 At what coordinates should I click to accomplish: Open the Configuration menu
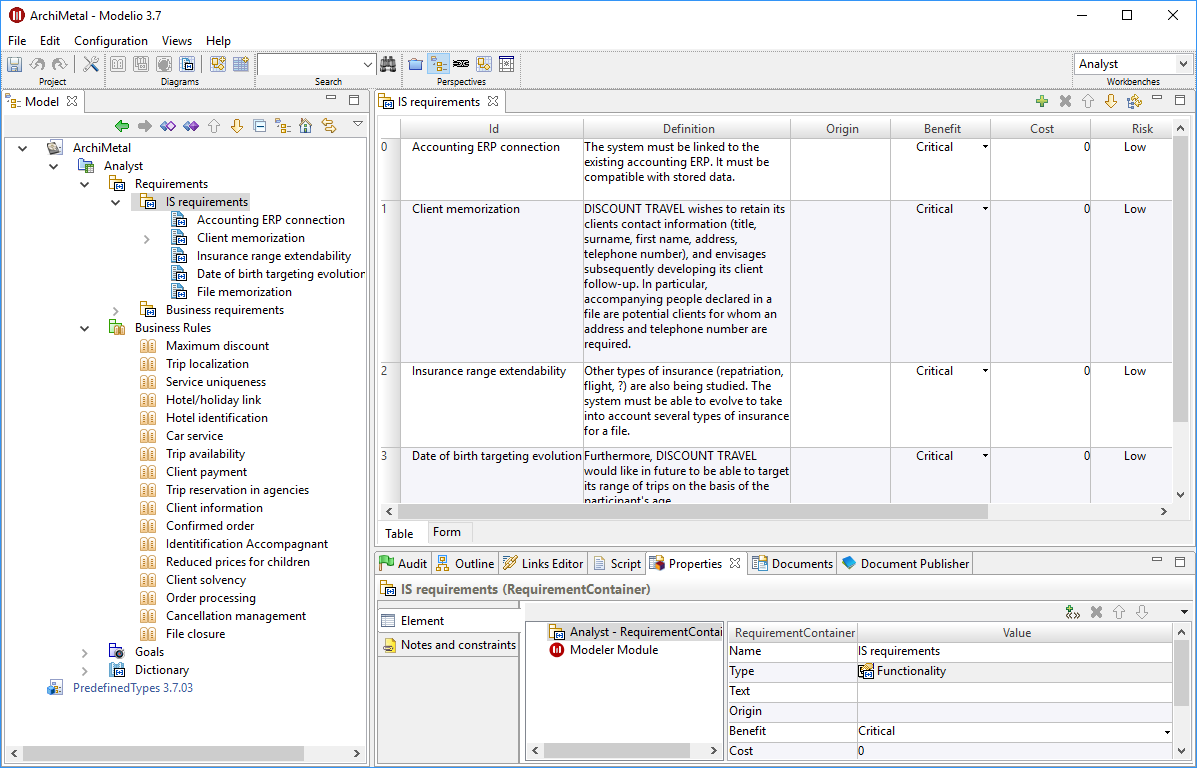tap(111, 40)
